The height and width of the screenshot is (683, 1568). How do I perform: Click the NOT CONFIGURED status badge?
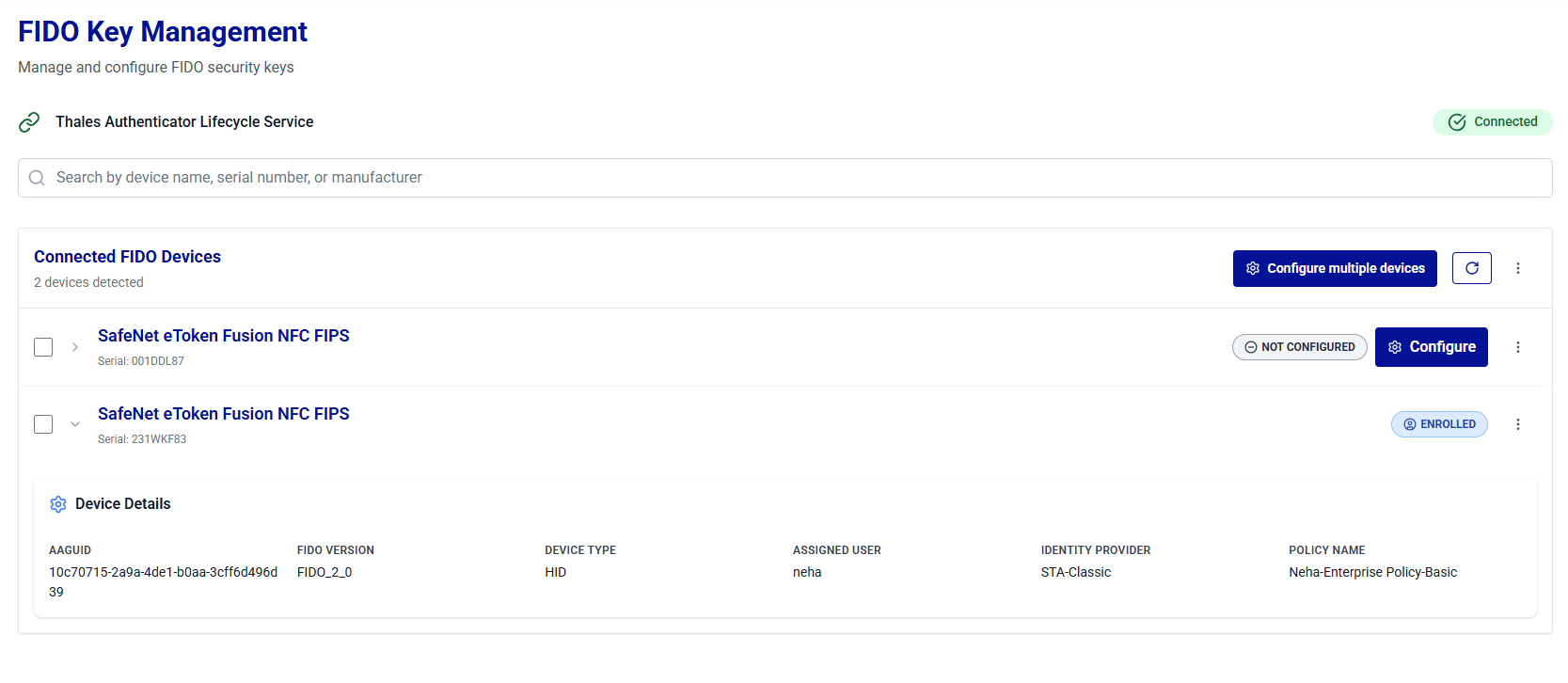pyautogui.click(x=1299, y=347)
